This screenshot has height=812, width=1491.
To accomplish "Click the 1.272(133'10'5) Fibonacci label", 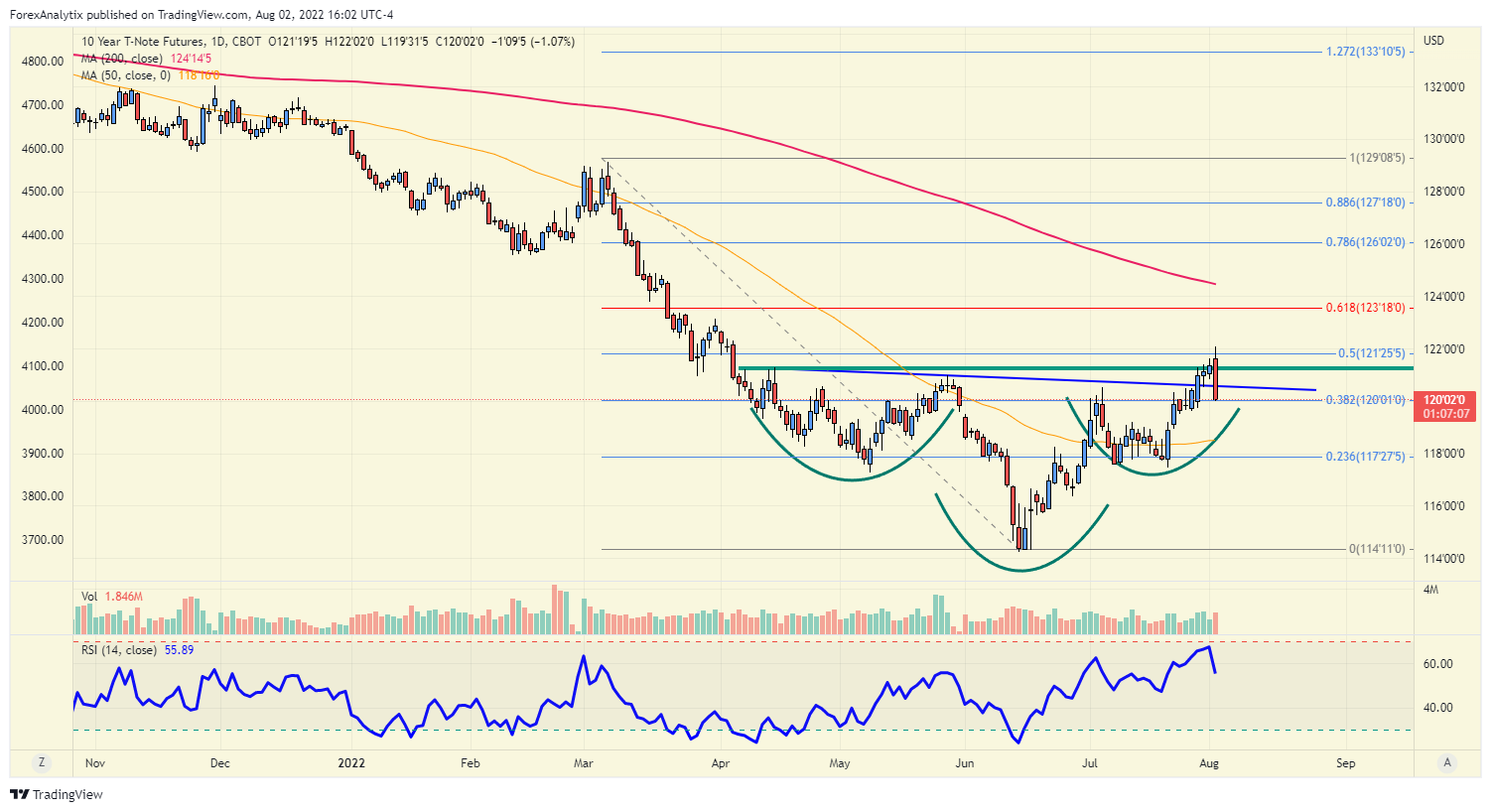I will [x=1366, y=52].
